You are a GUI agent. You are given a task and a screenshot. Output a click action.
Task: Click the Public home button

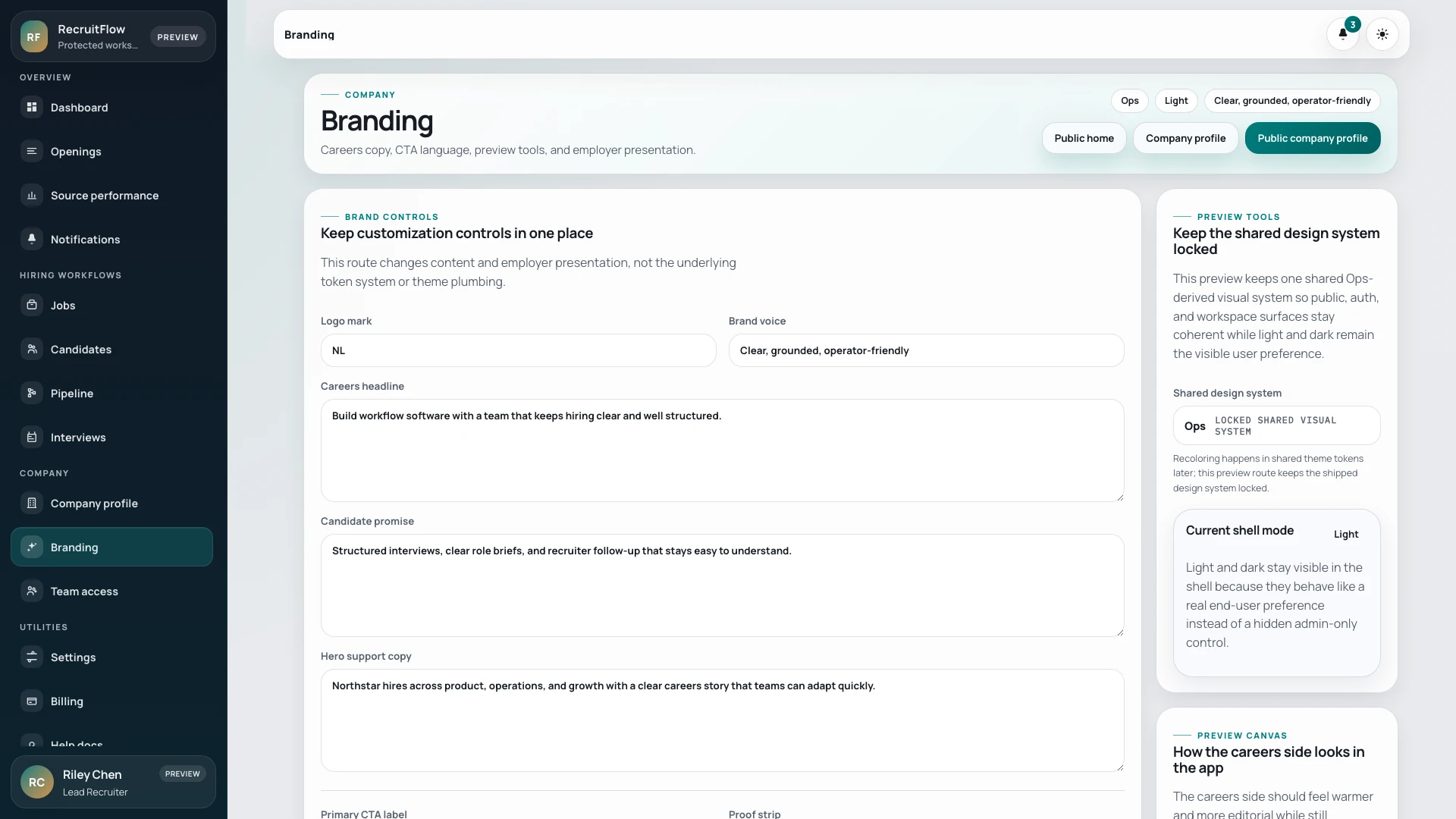point(1084,138)
